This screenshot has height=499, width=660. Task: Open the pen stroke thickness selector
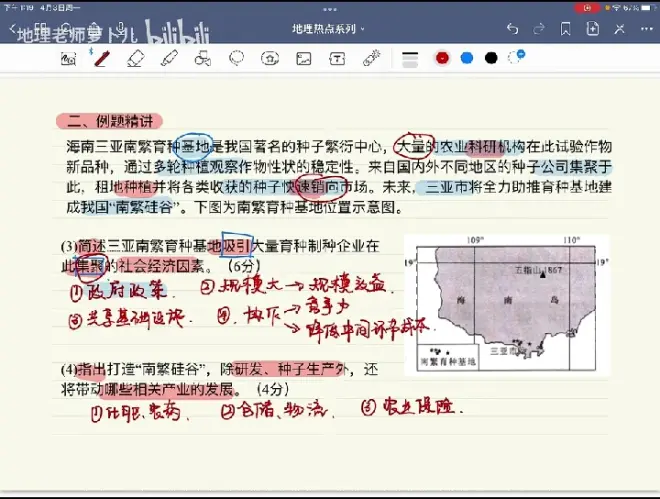click(410, 58)
